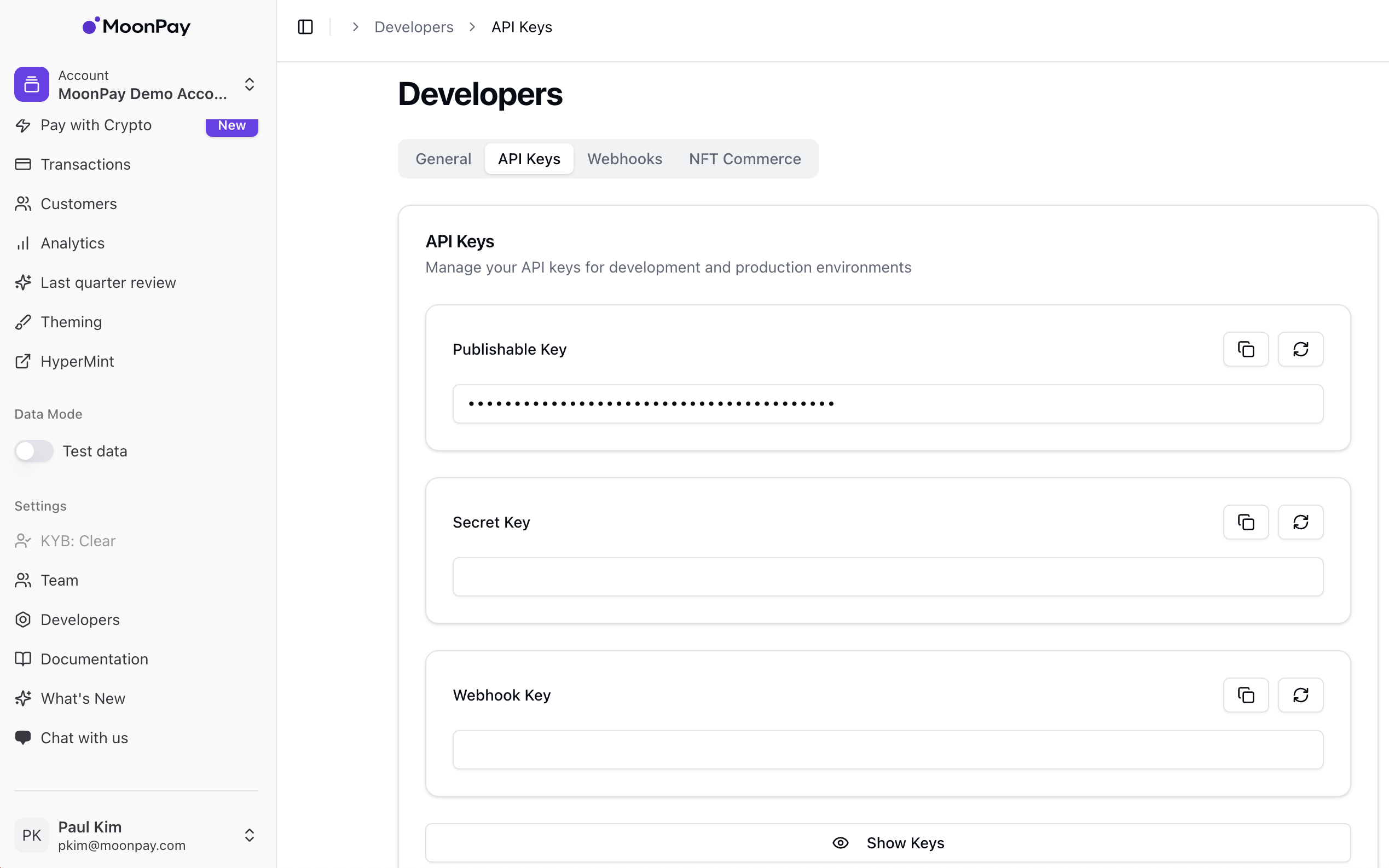The height and width of the screenshot is (868, 1389).
Task: Click Show Keys to reveal keys
Action: (x=887, y=842)
